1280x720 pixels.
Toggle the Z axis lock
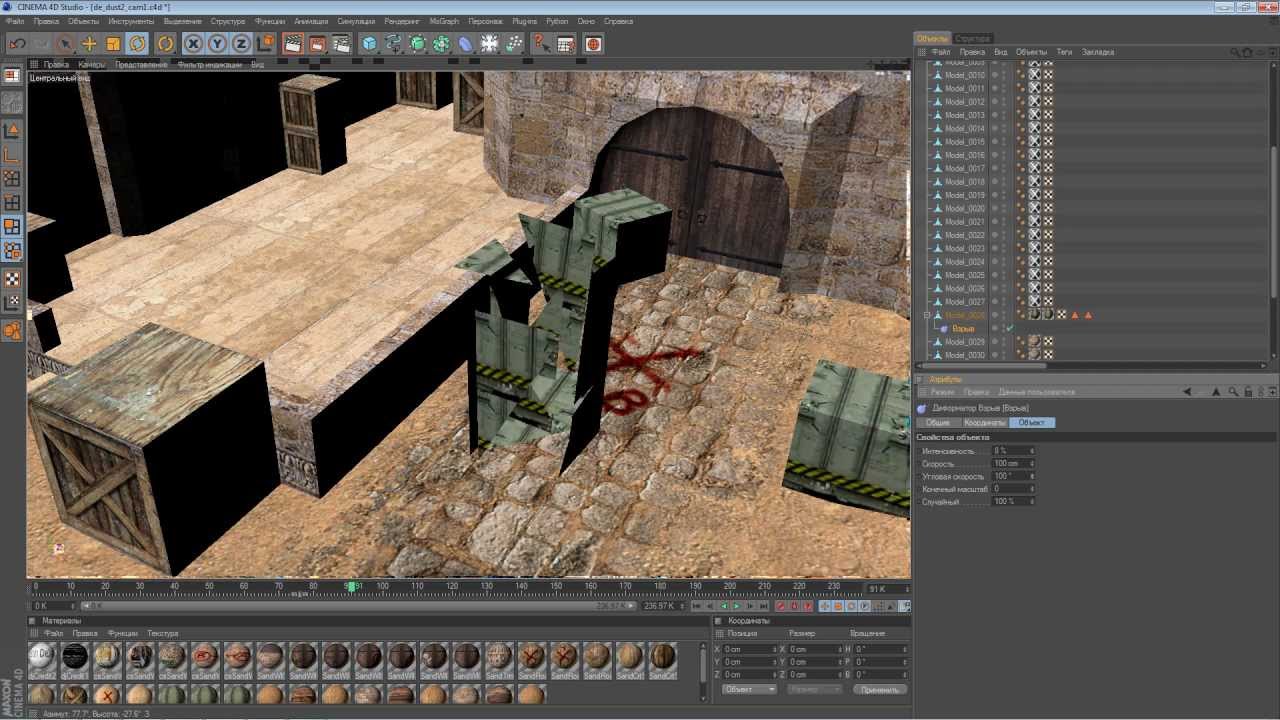[x=241, y=44]
